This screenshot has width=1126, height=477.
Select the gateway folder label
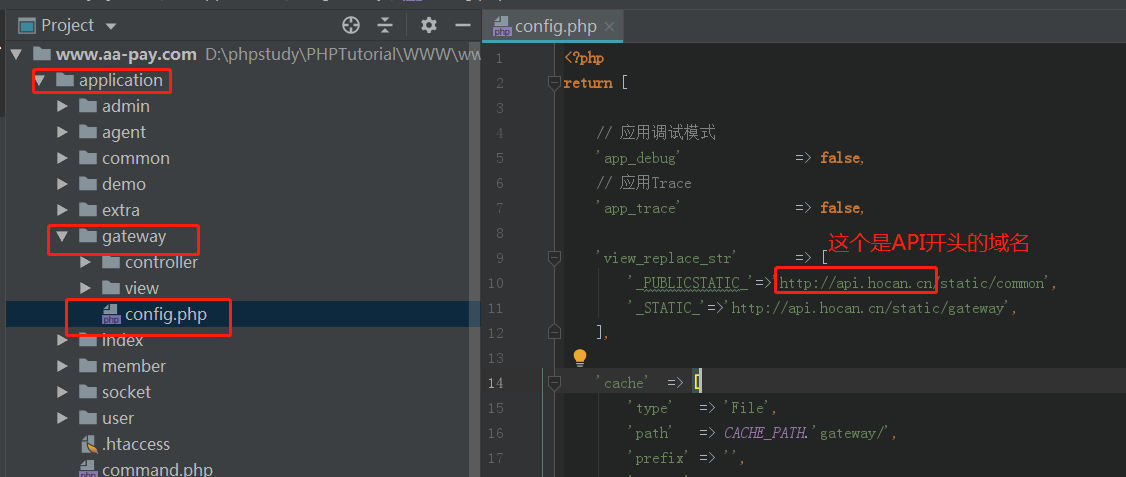tap(134, 236)
